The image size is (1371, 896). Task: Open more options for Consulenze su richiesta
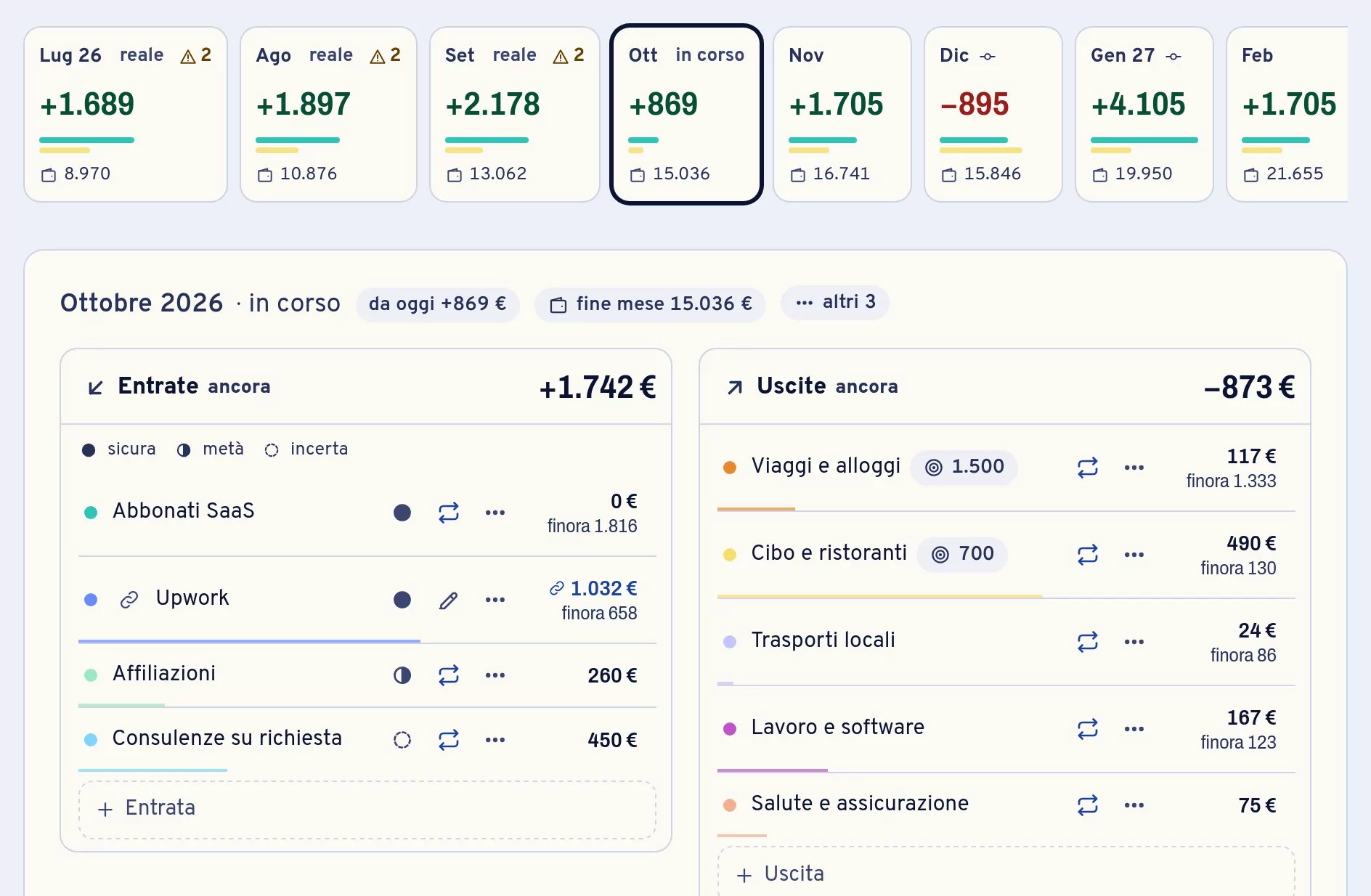(495, 740)
